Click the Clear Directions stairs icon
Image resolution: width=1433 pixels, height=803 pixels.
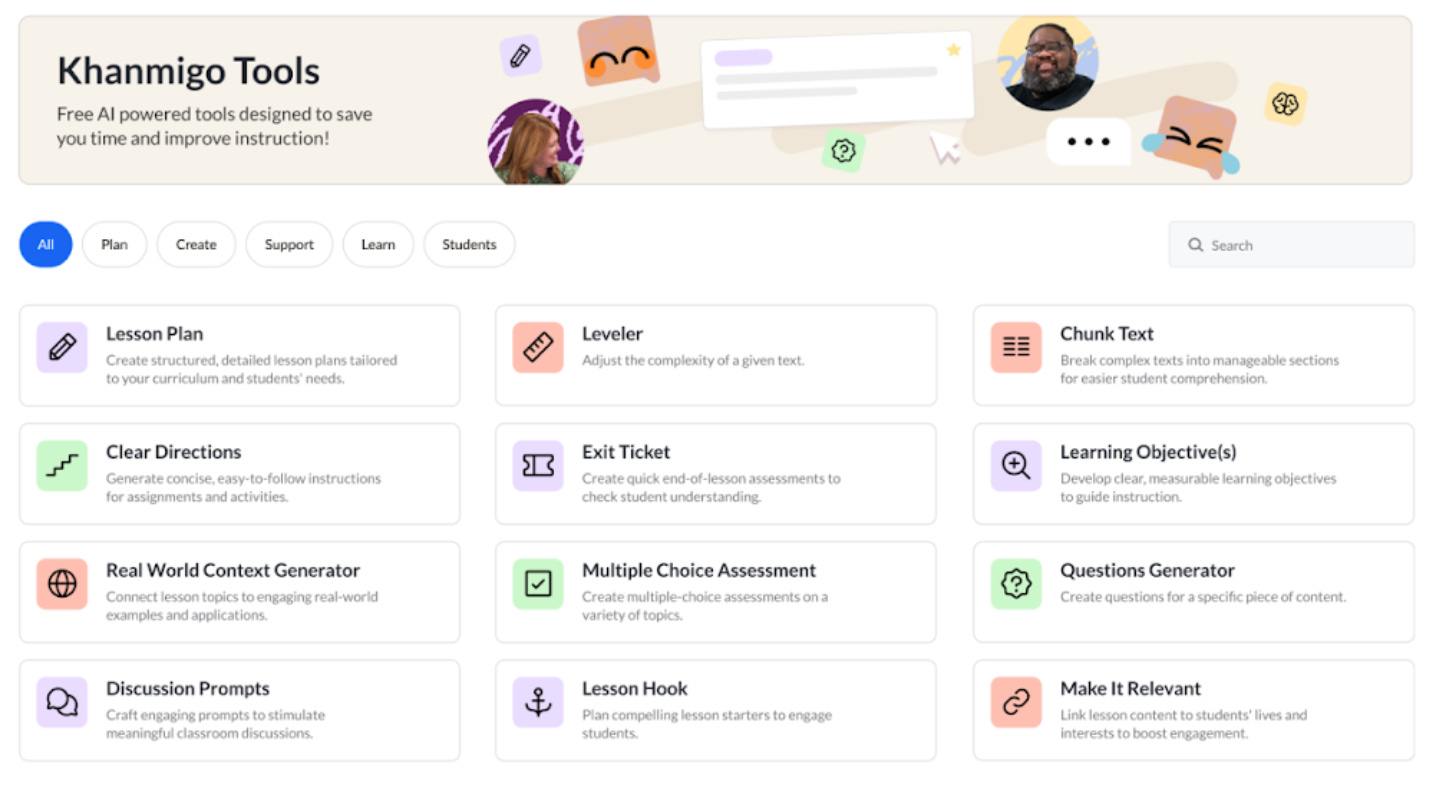tap(62, 466)
